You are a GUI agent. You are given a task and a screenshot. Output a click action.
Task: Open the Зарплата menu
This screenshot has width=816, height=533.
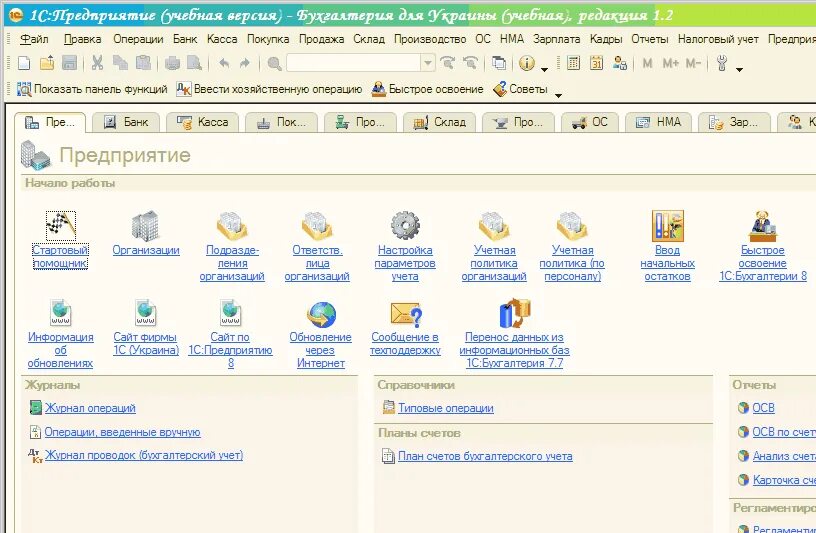coord(556,39)
